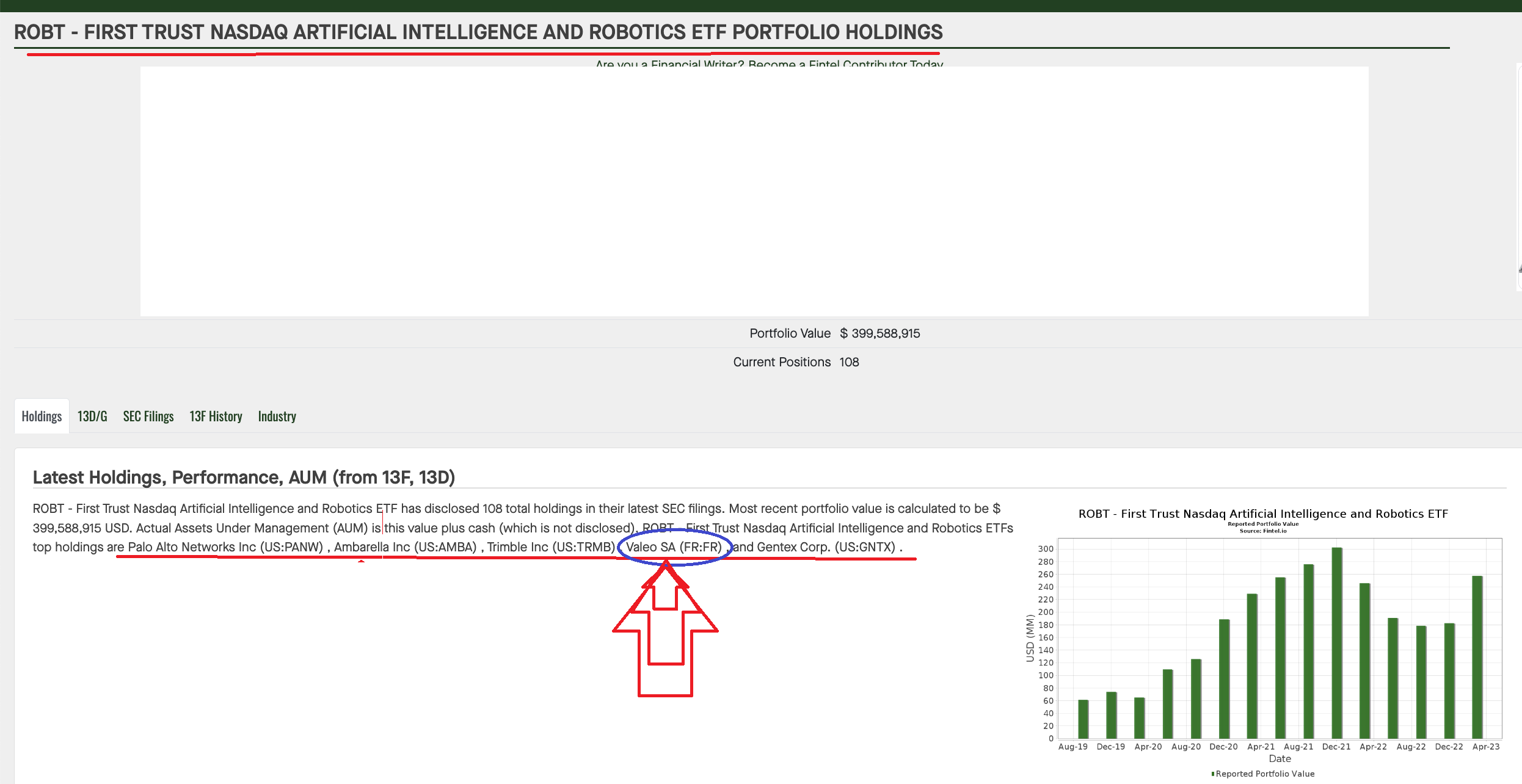Switch to the 13F History tab
Screen dimensions: 1522x784
(x=216, y=416)
